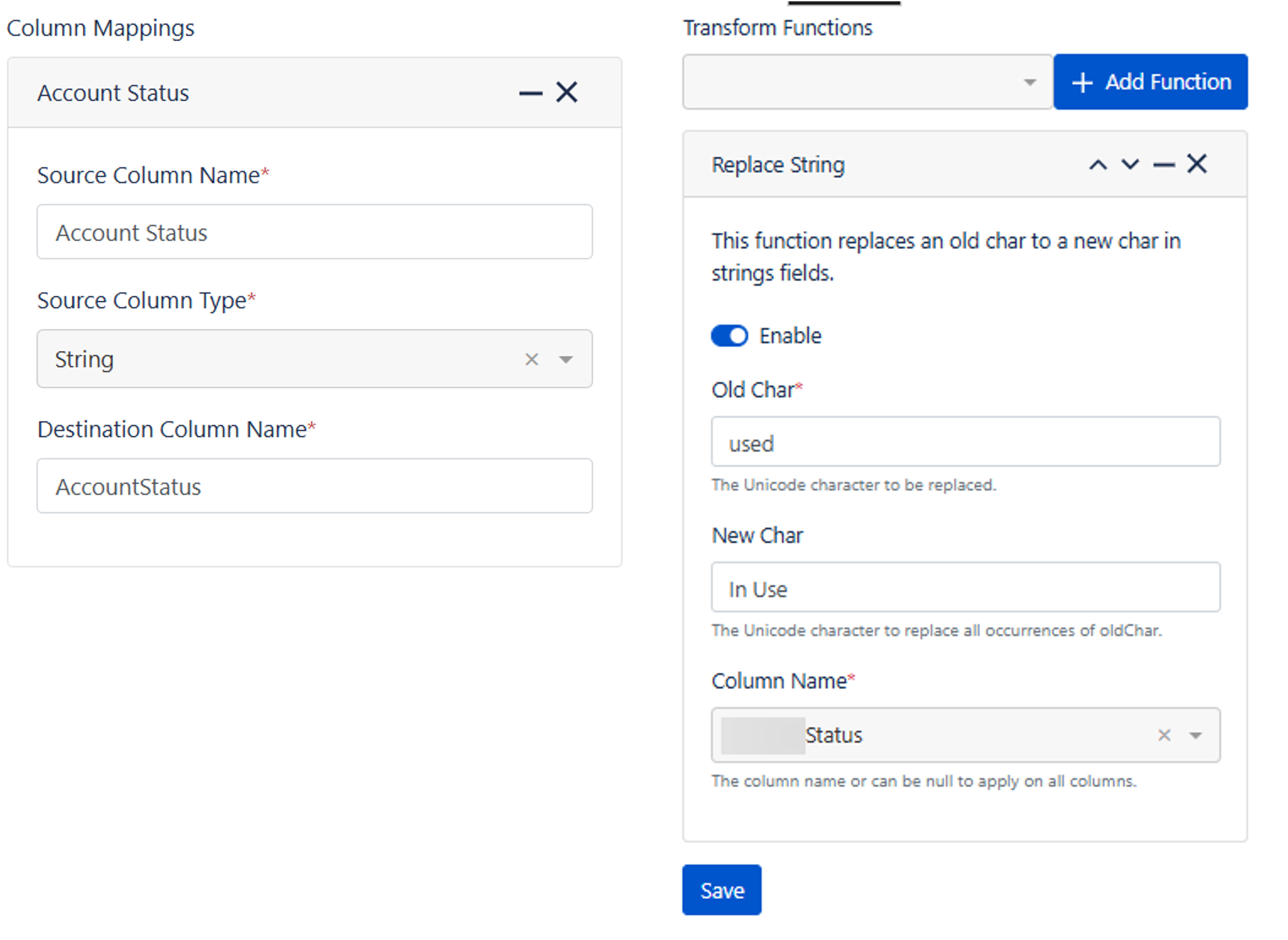The height and width of the screenshot is (940, 1288).
Task: Expand the Column Name dropdown arrow
Action: pyautogui.click(x=1196, y=735)
